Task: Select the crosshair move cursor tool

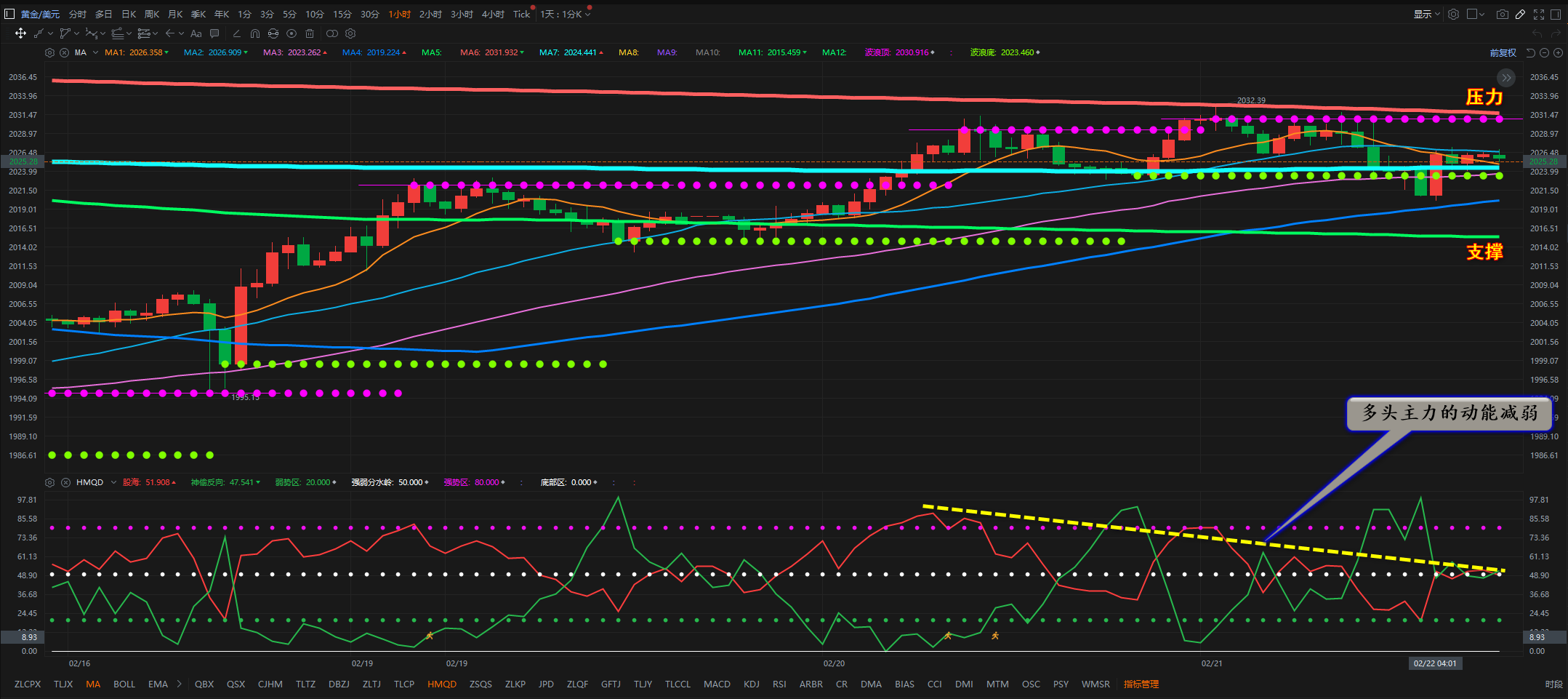Action: coord(20,33)
